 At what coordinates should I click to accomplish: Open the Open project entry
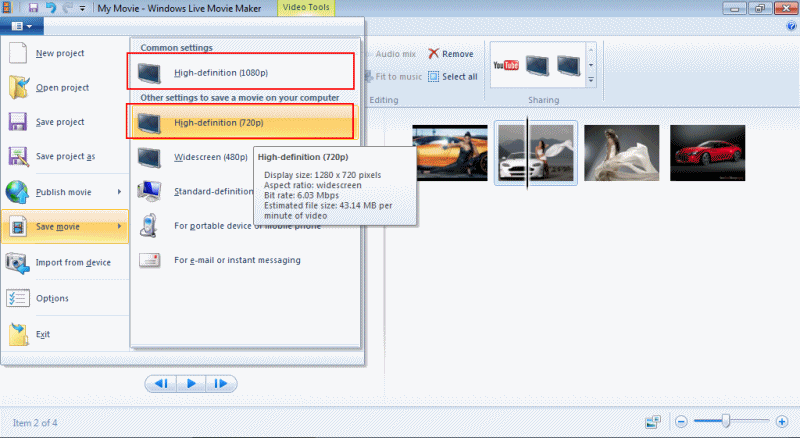65,87
